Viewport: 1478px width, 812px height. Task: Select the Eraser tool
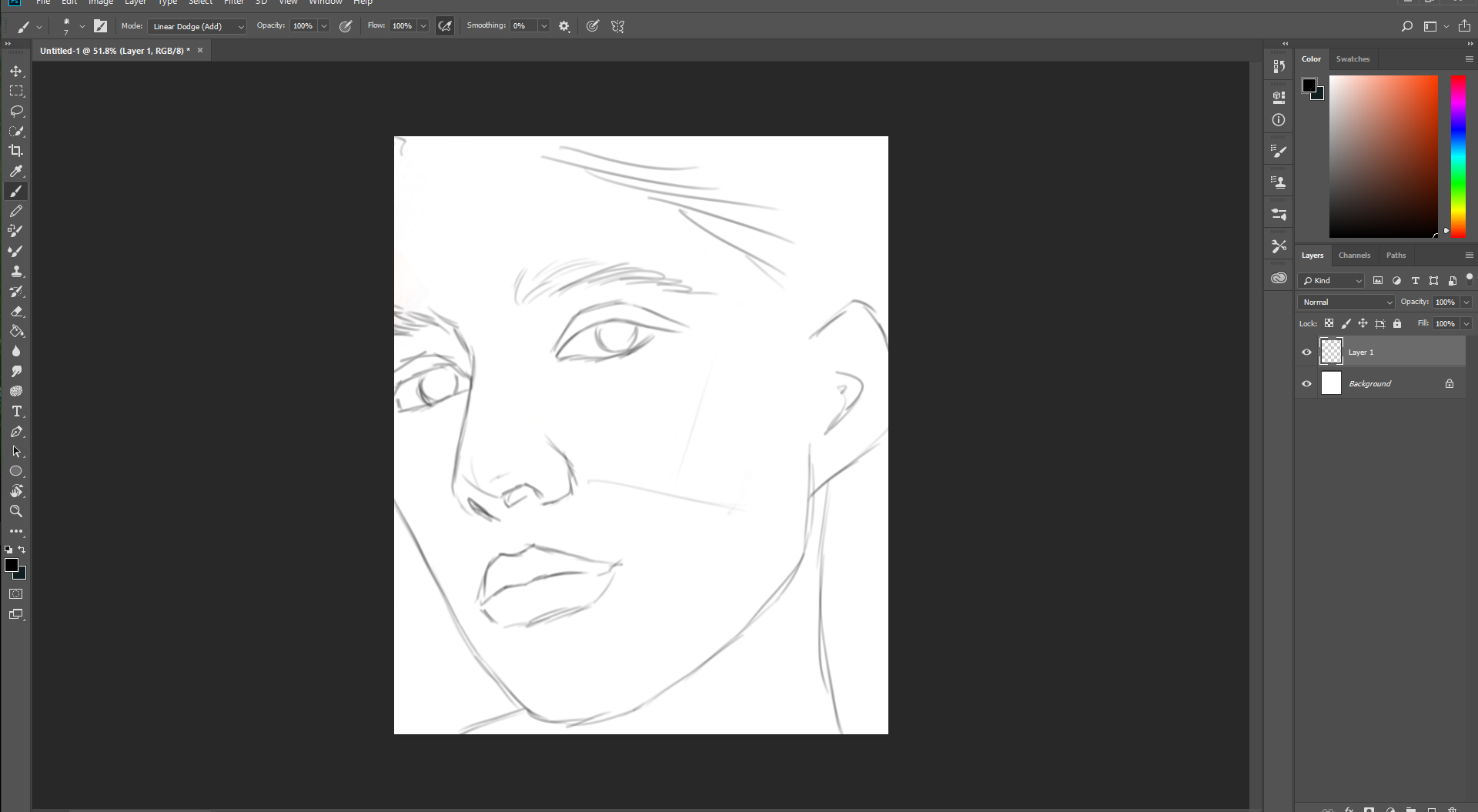16,311
